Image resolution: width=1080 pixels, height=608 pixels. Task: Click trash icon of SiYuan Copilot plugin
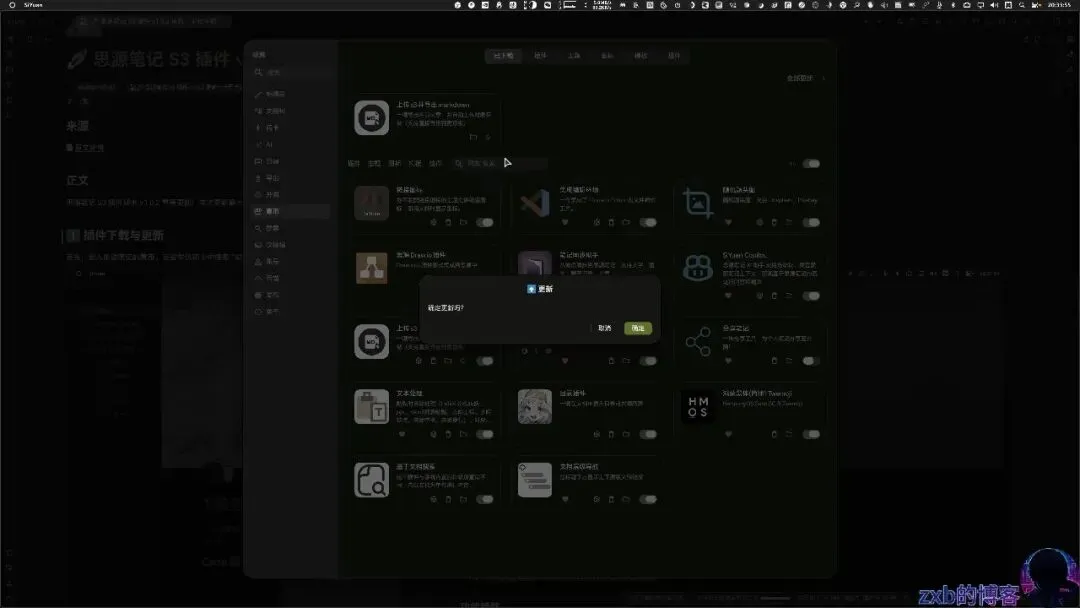[x=774, y=296]
